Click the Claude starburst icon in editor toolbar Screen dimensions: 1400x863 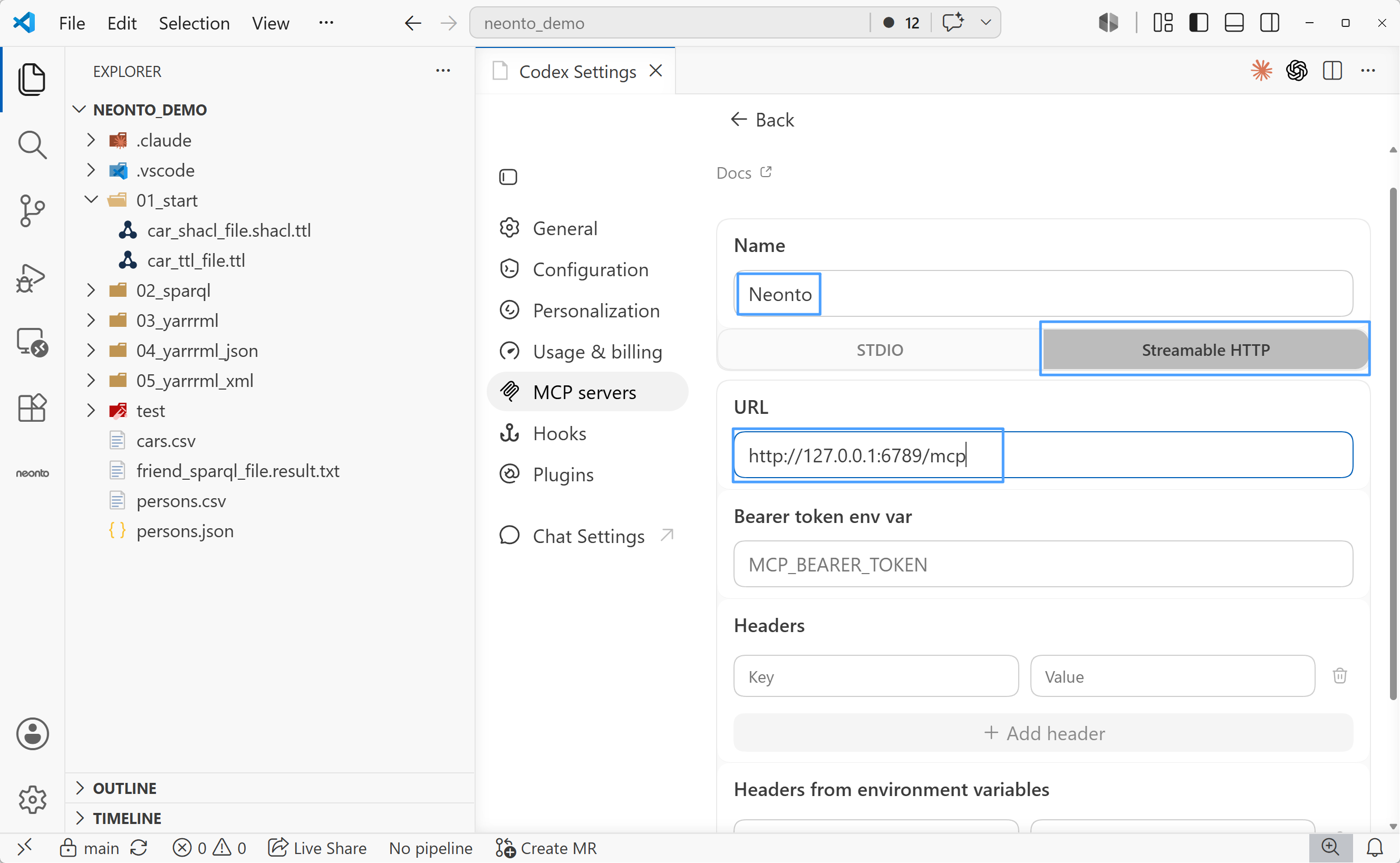pos(1261,71)
